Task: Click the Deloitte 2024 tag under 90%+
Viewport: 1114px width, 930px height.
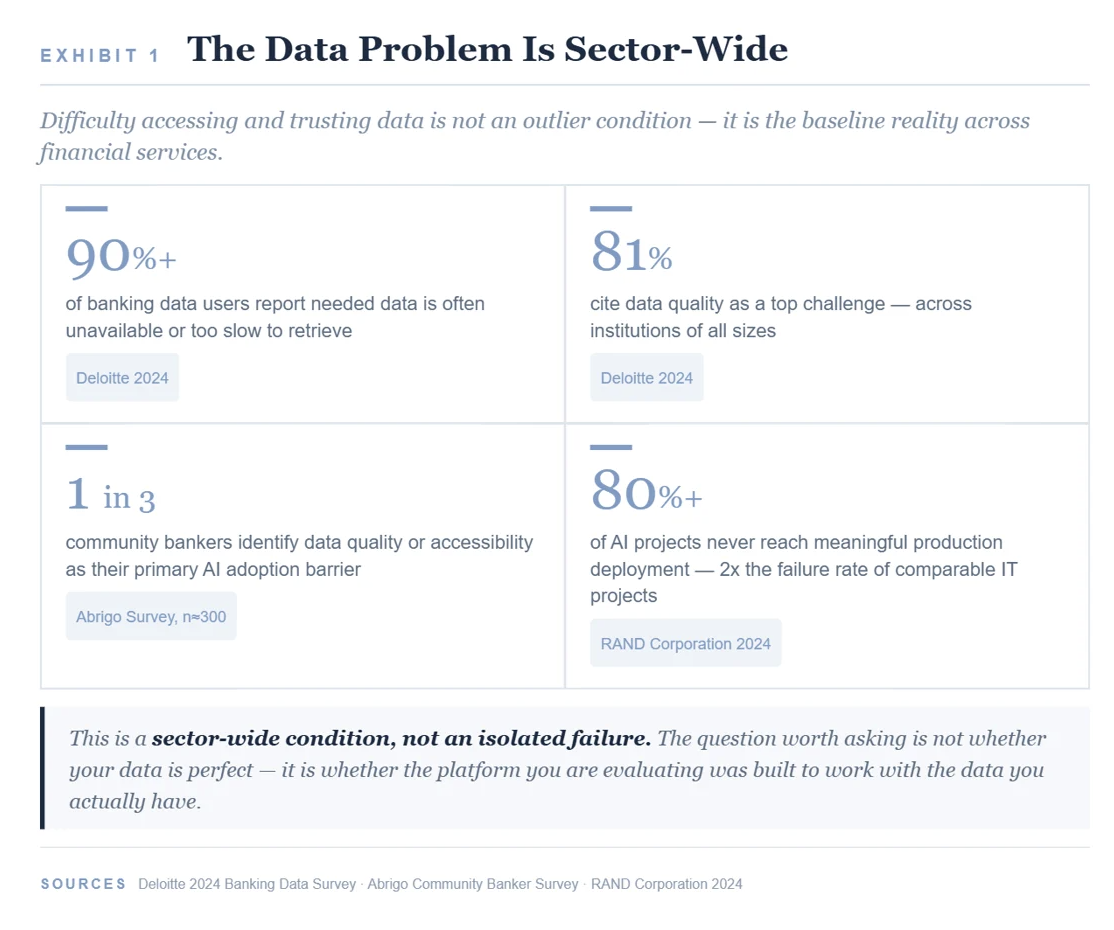Action: [122, 377]
